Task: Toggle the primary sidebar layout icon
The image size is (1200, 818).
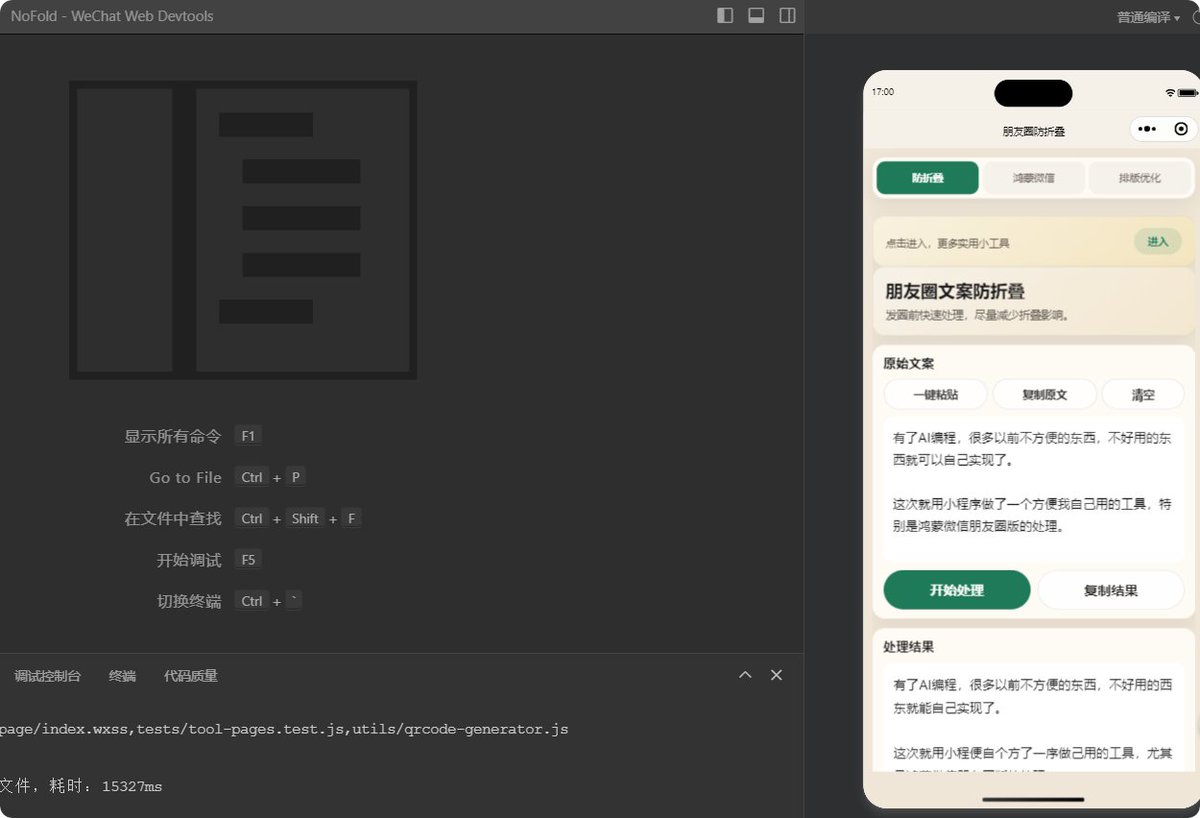Action: (x=726, y=16)
